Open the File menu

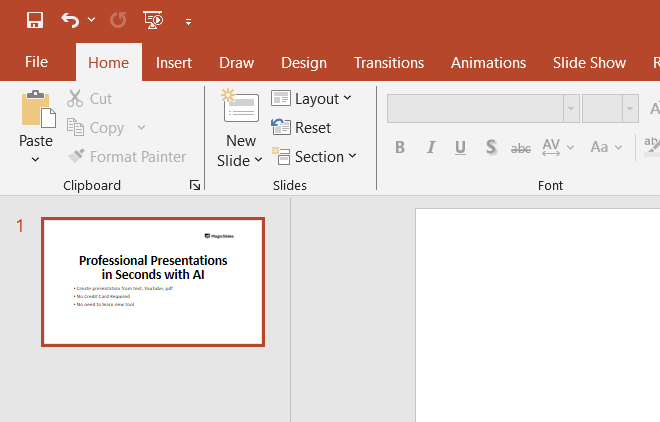click(36, 62)
